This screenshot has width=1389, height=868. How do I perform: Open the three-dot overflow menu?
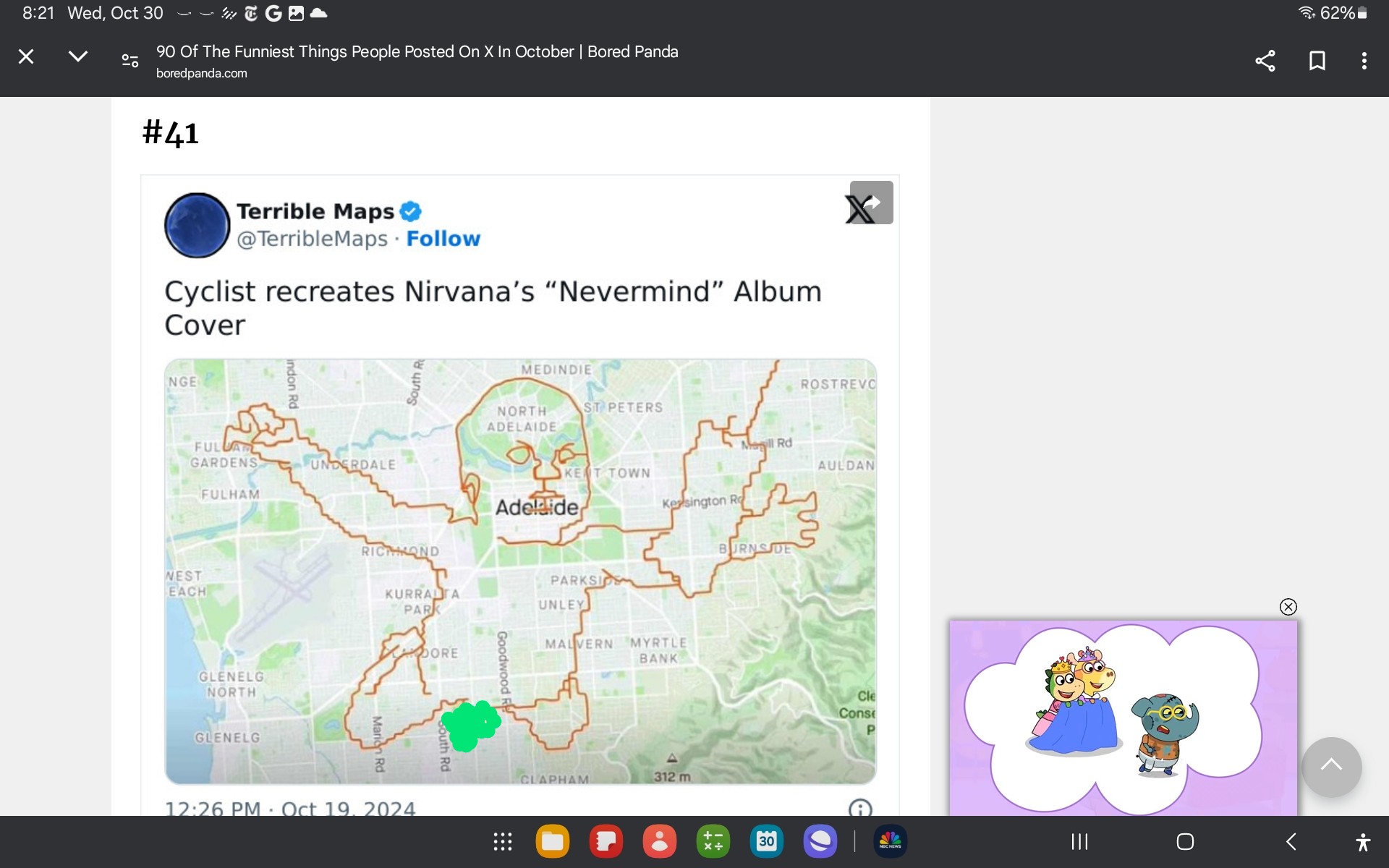pos(1364,61)
